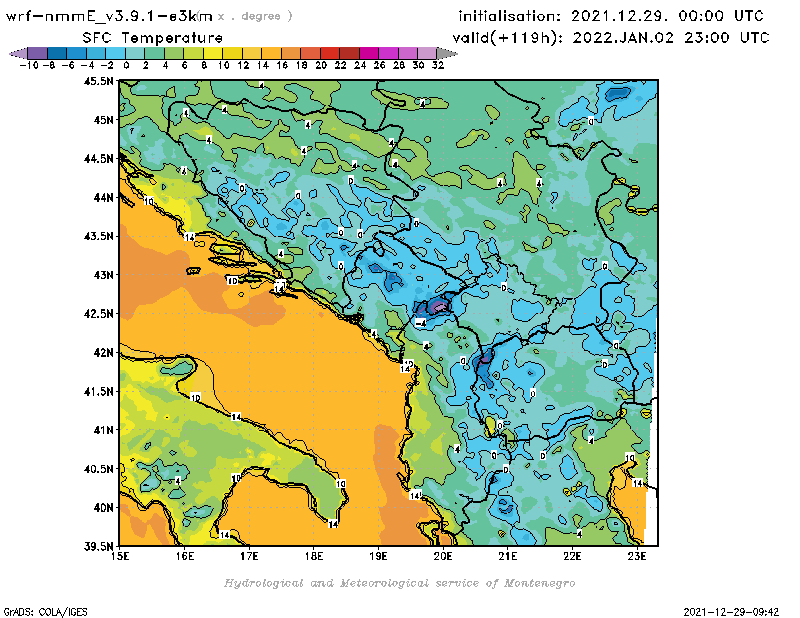Select the valid(+119h) 2022.JAN.02 time text
This screenshot has width=800, height=618.
[611, 38]
